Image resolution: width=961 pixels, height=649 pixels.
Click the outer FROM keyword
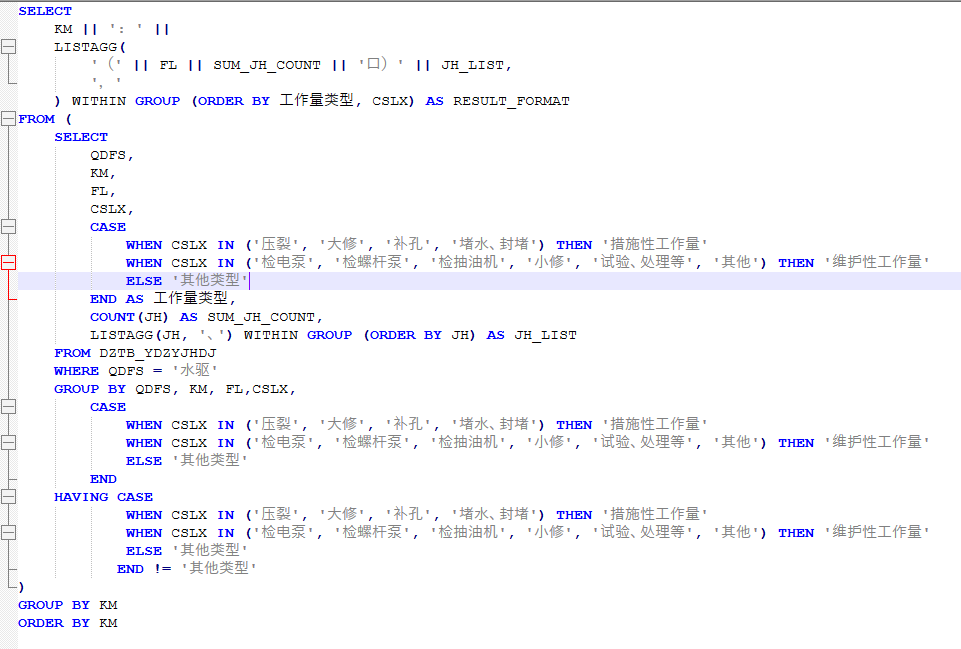pyautogui.click(x=36, y=120)
